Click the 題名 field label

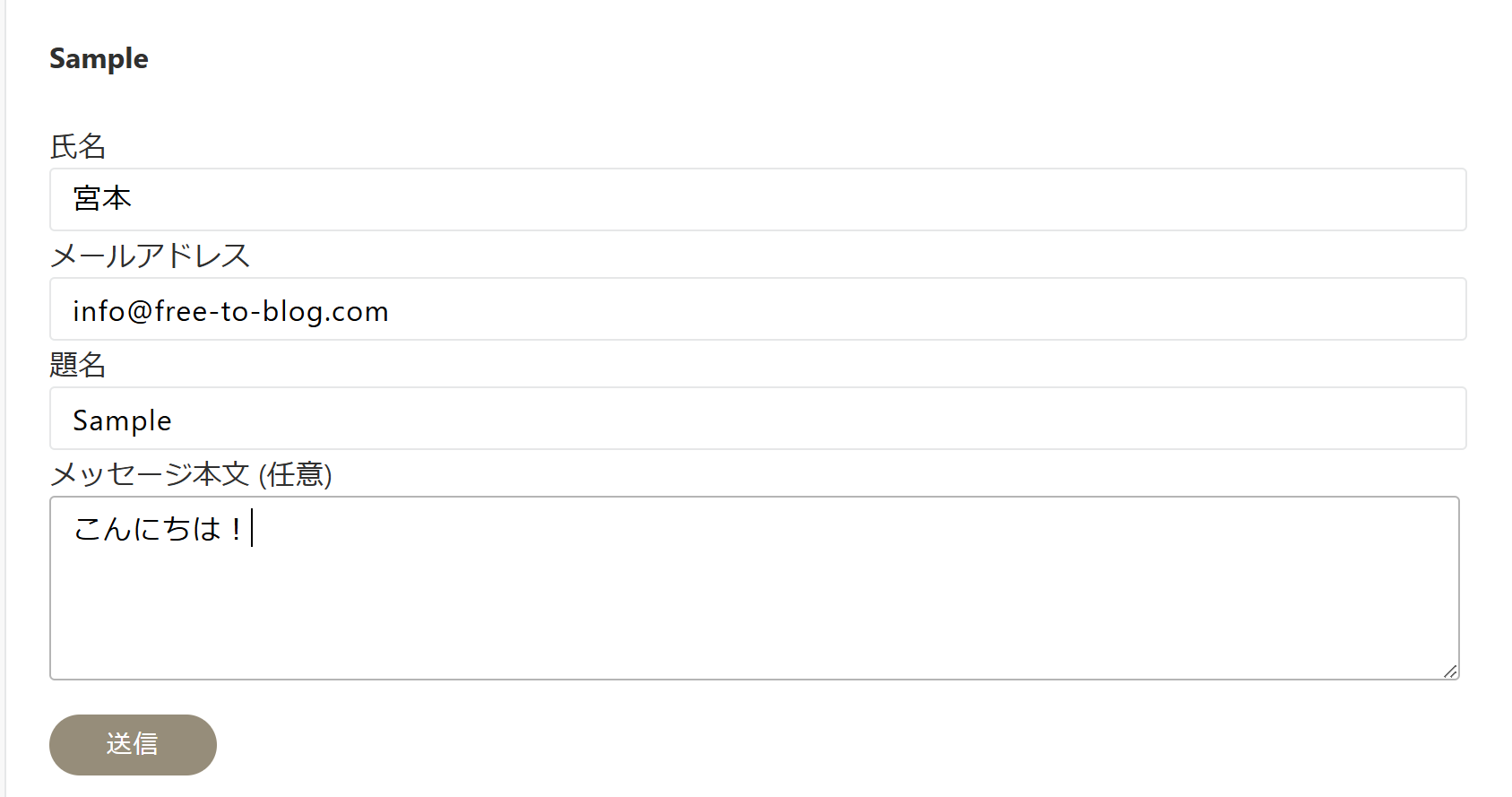click(x=78, y=365)
